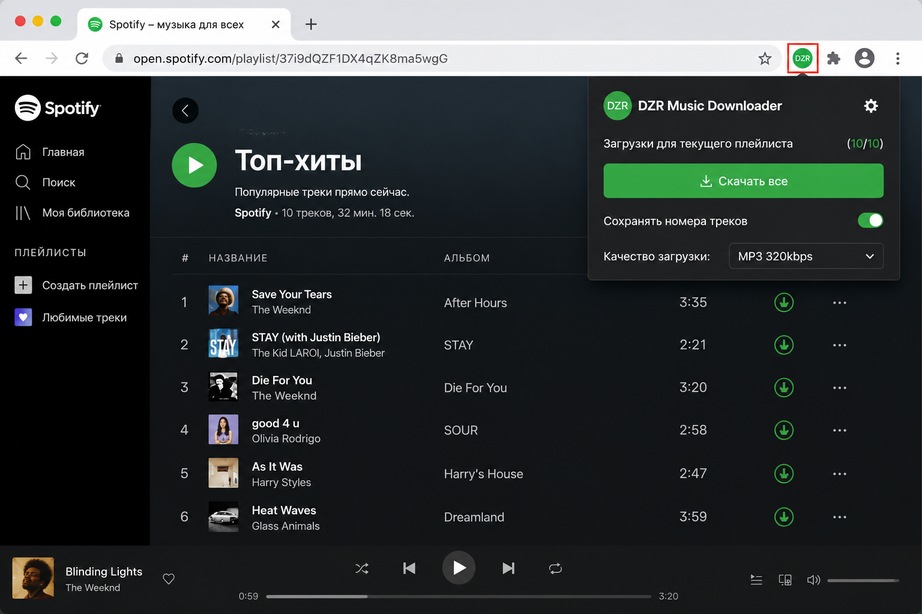Open the Chrome profile avatar
Screen dimensions: 922x614
pyautogui.click(x=864, y=58)
